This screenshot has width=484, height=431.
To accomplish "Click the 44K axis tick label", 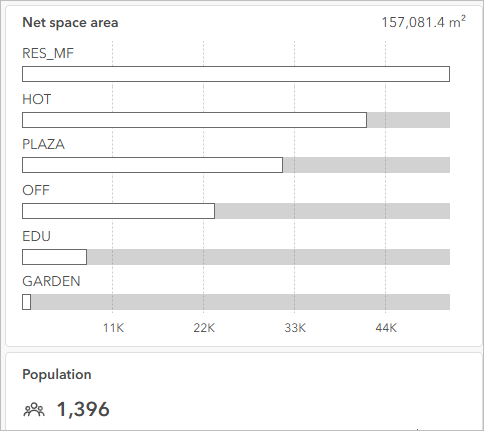I will (x=386, y=328).
